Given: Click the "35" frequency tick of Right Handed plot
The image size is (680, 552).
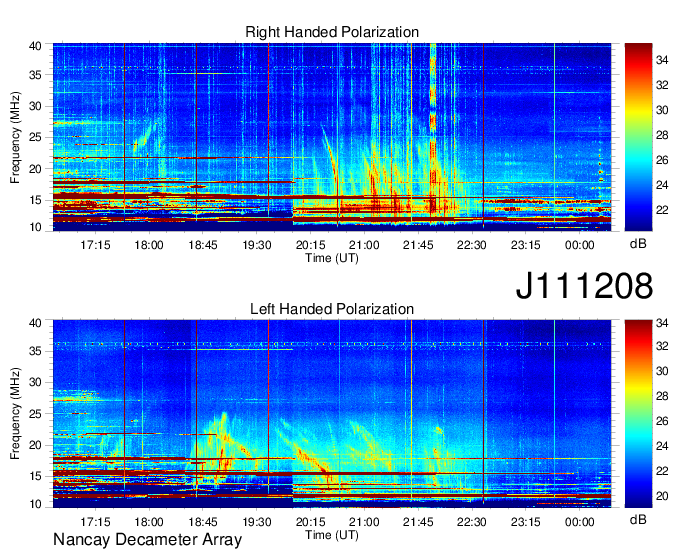Looking at the screenshot, I should coord(35,75).
